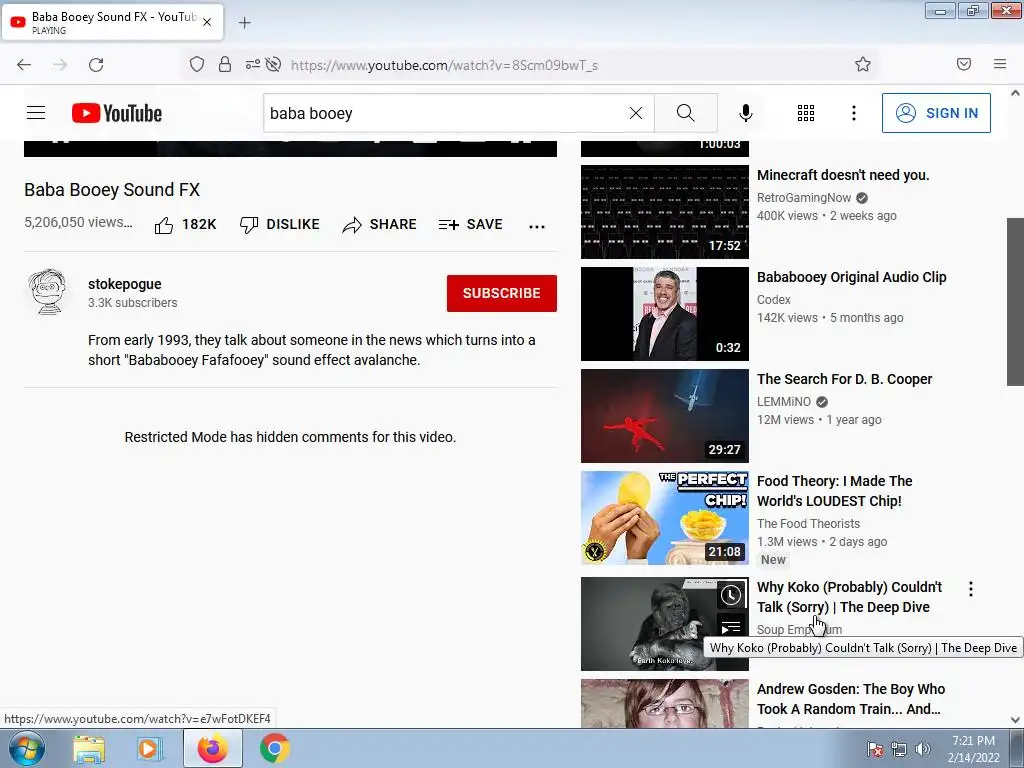Click the DISLIKE thumbs-down button
Viewport: 1024px width, 768px height.
coord(280,225)
